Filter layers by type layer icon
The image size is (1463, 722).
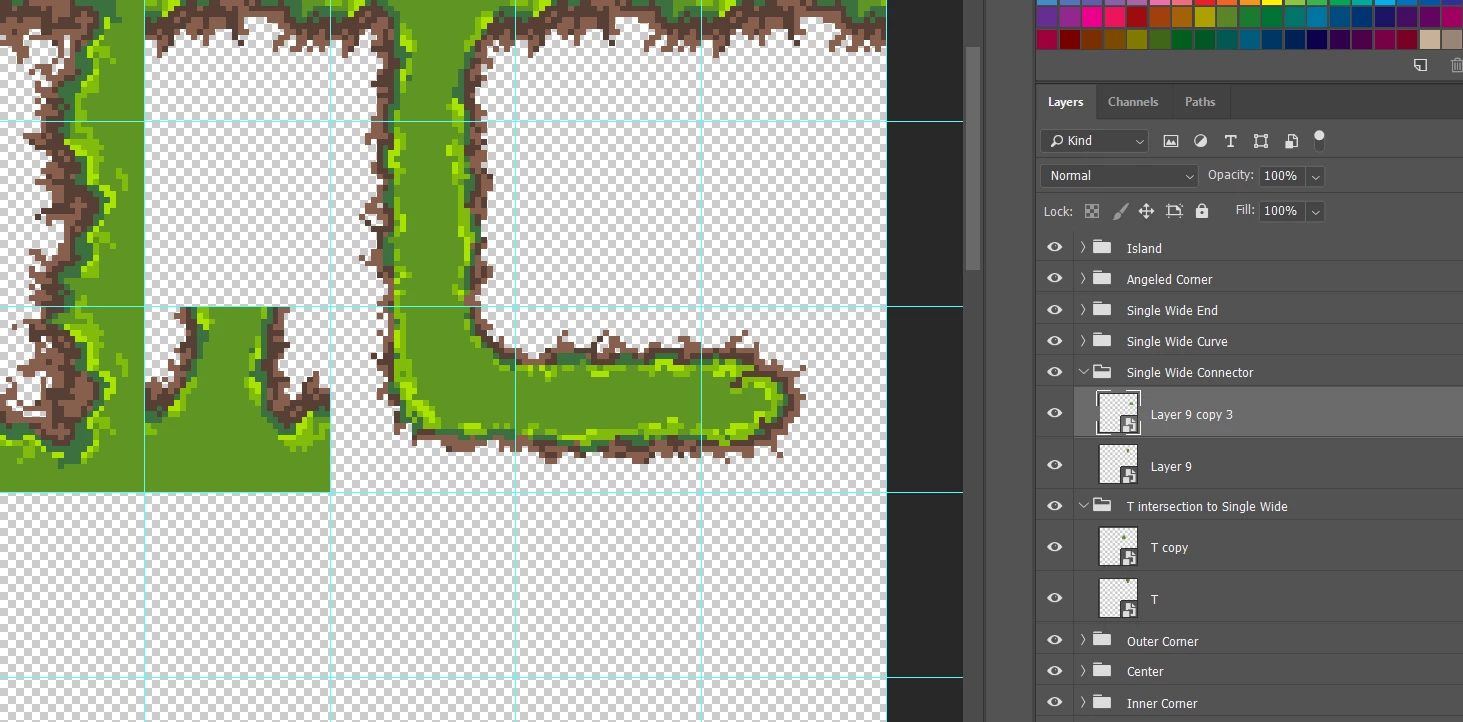(1231, 141)
